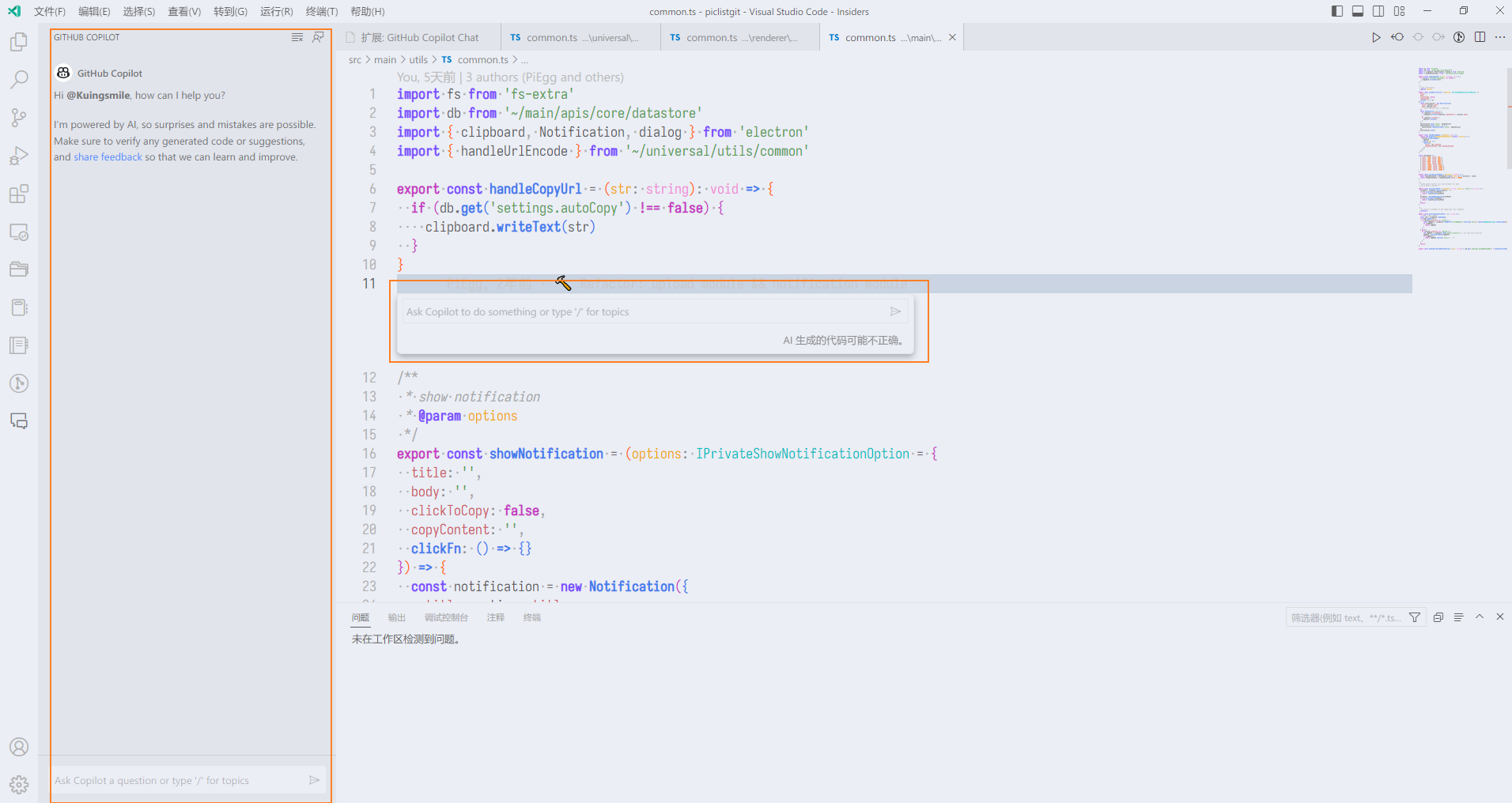Open the Run and Debug view
This screenshot has height=803, width=1512.
pyautogui.click(x=19, y=156)
